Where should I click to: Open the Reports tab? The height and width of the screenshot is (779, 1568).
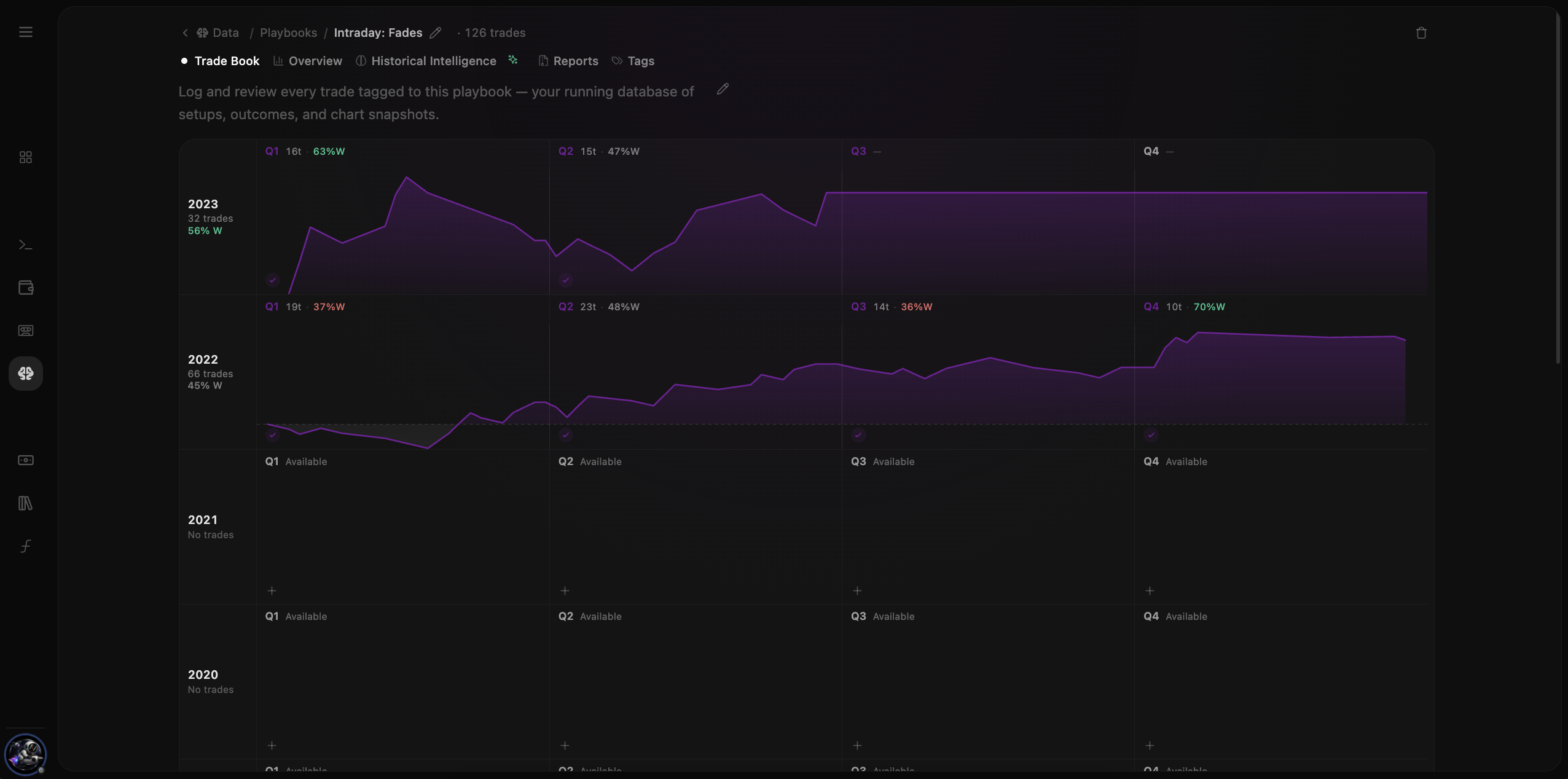(568, 61)
